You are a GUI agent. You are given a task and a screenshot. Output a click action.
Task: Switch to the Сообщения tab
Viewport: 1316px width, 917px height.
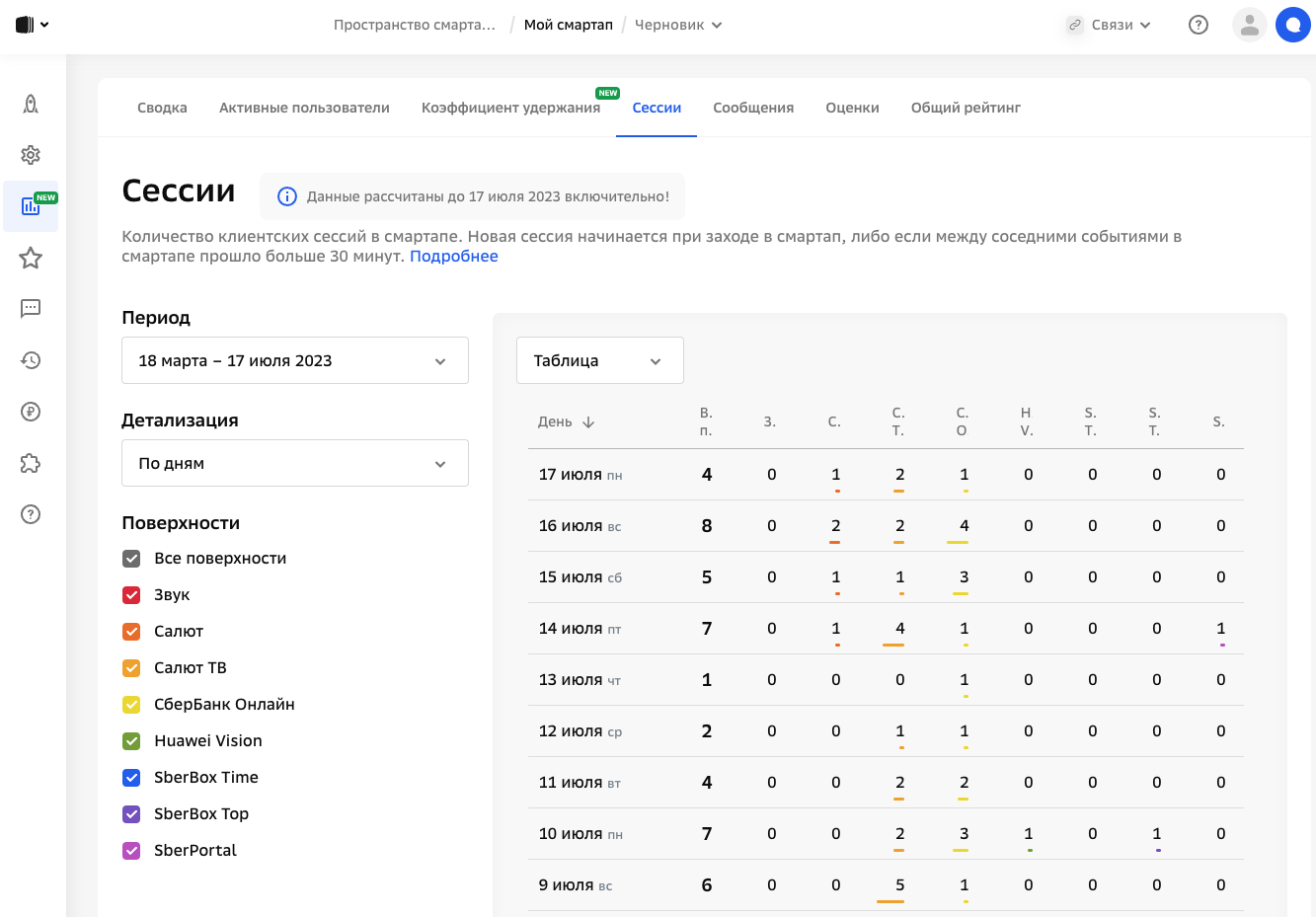point(753,108)
